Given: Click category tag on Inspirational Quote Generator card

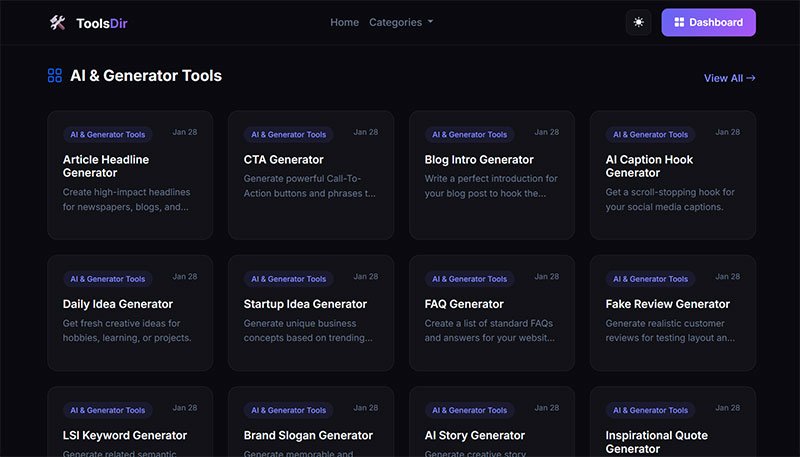Looking at the screenshot, I should 651,410.
